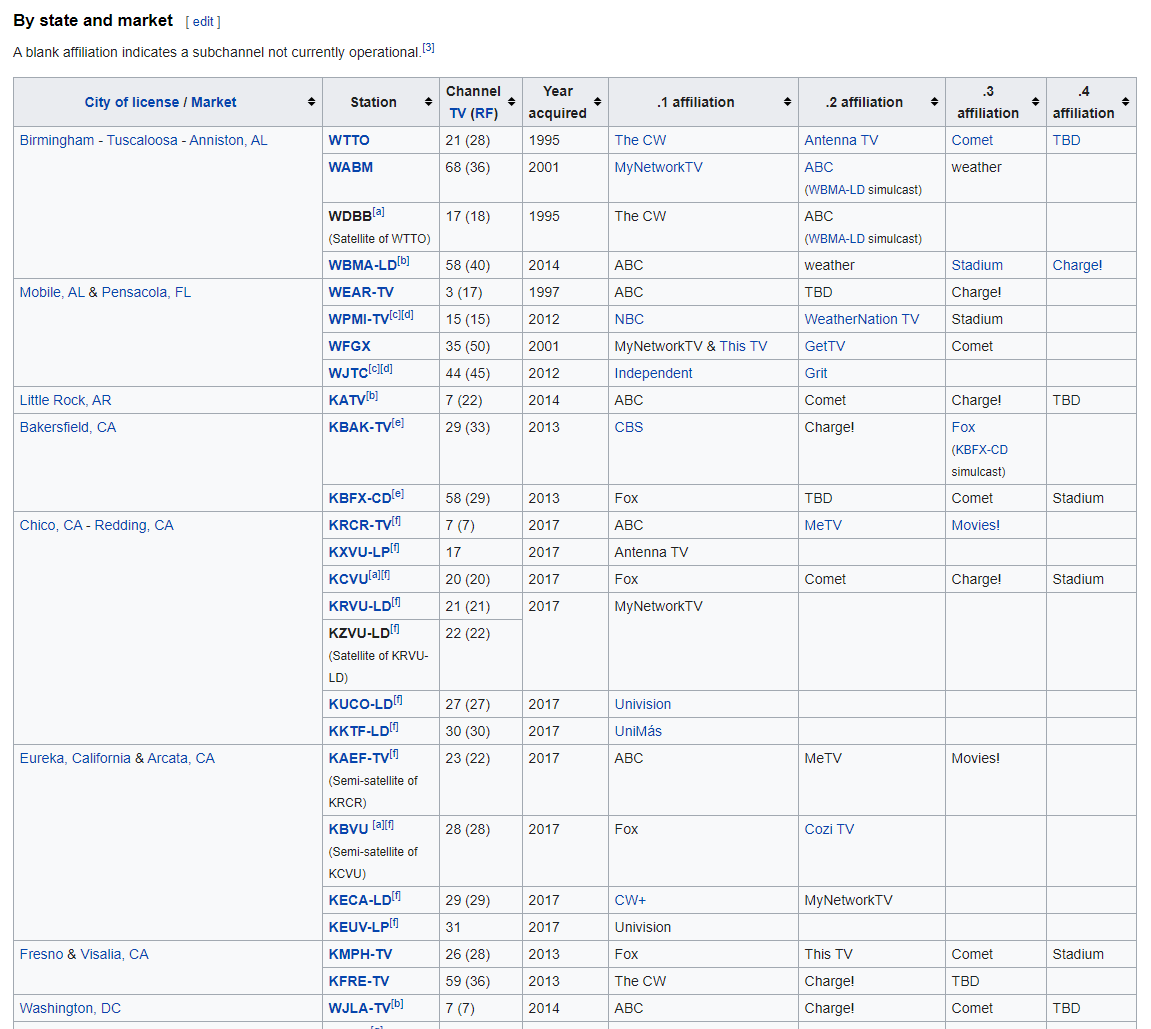
Task: Open the KXVU-LP station link
Action: coord(359,553)
